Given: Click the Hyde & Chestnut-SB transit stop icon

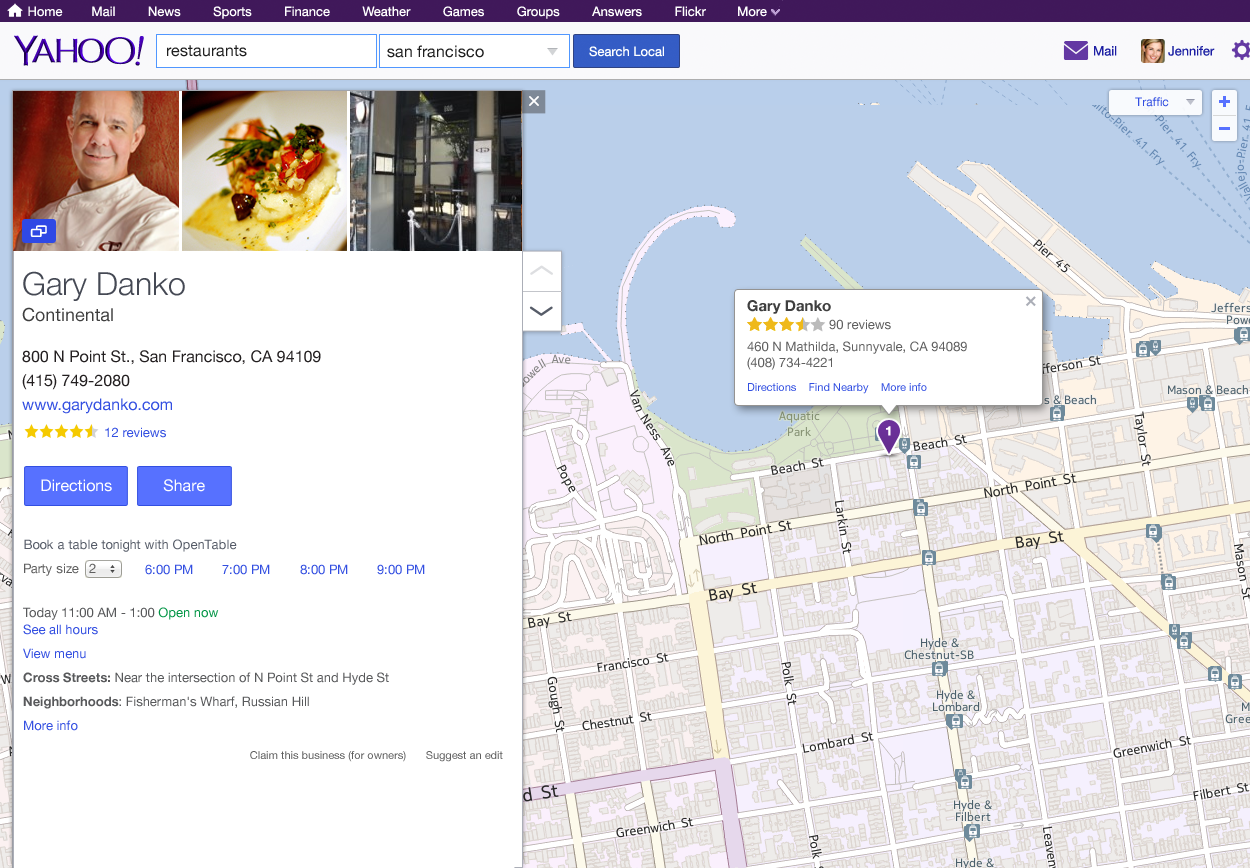Looking at the screenshot, I should tap(939, 668).
